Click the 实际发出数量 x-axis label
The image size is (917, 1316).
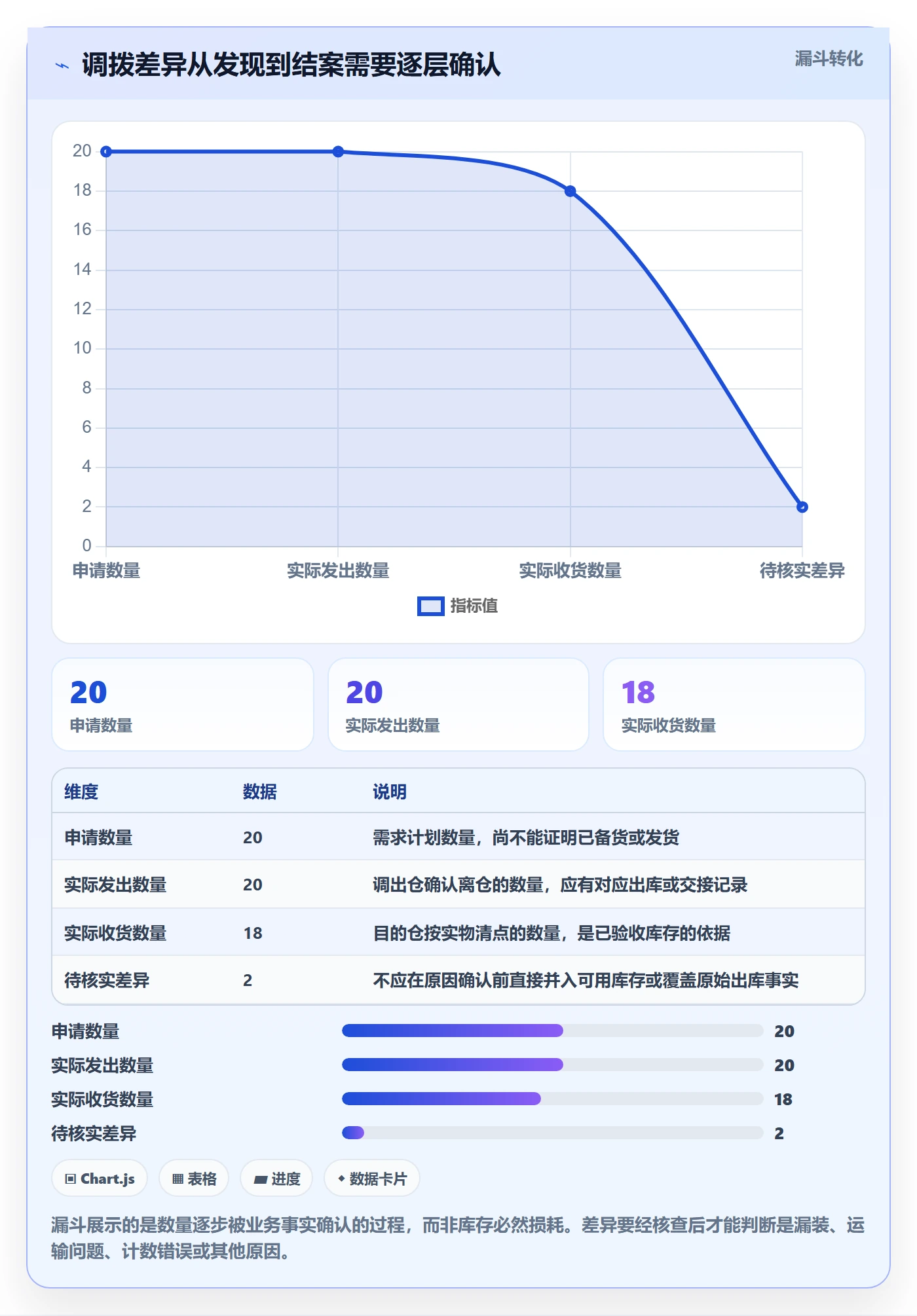338,571
